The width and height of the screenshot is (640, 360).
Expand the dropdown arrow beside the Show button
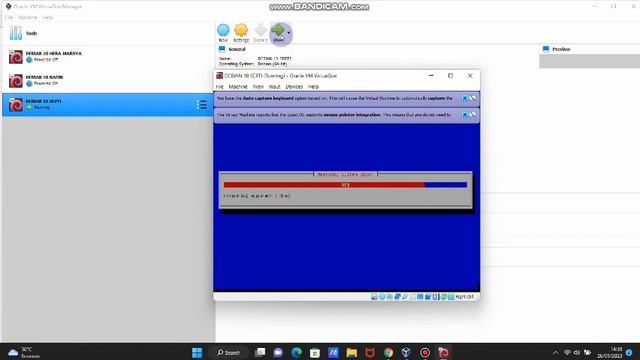coord(289,33)
